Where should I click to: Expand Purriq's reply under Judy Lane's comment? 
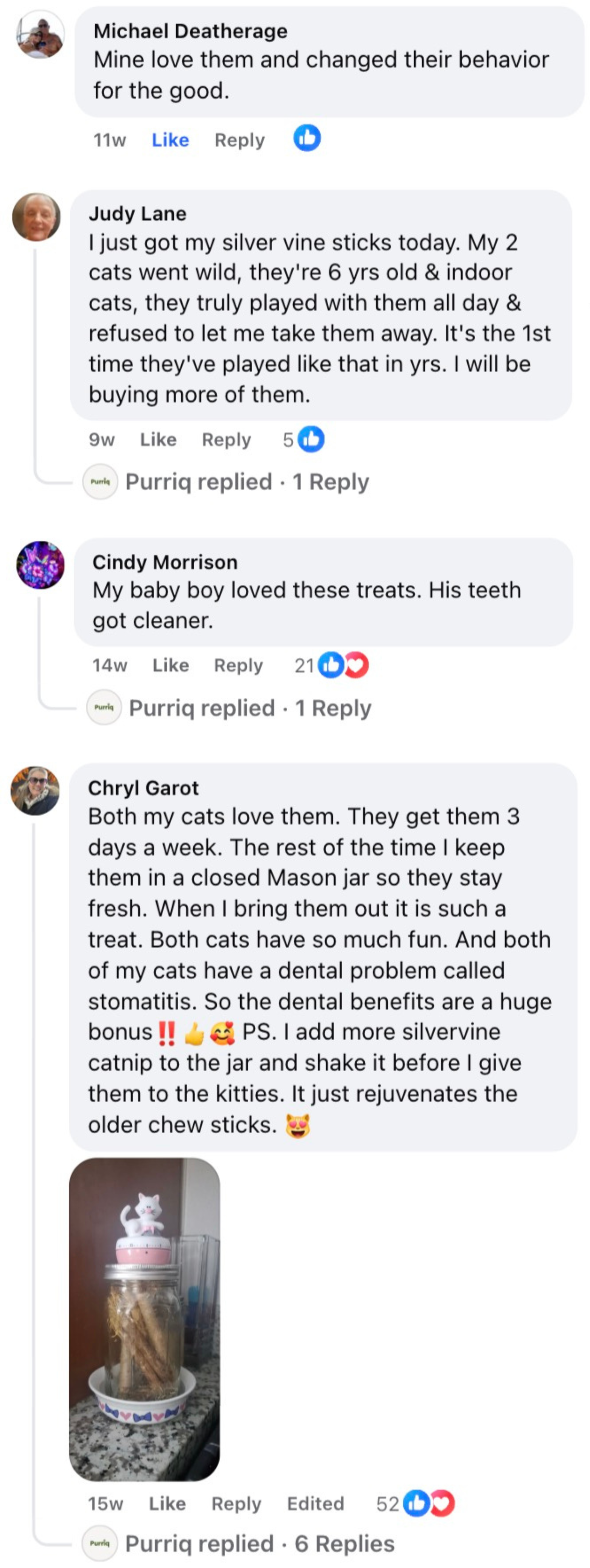click(x=247, y=482)
